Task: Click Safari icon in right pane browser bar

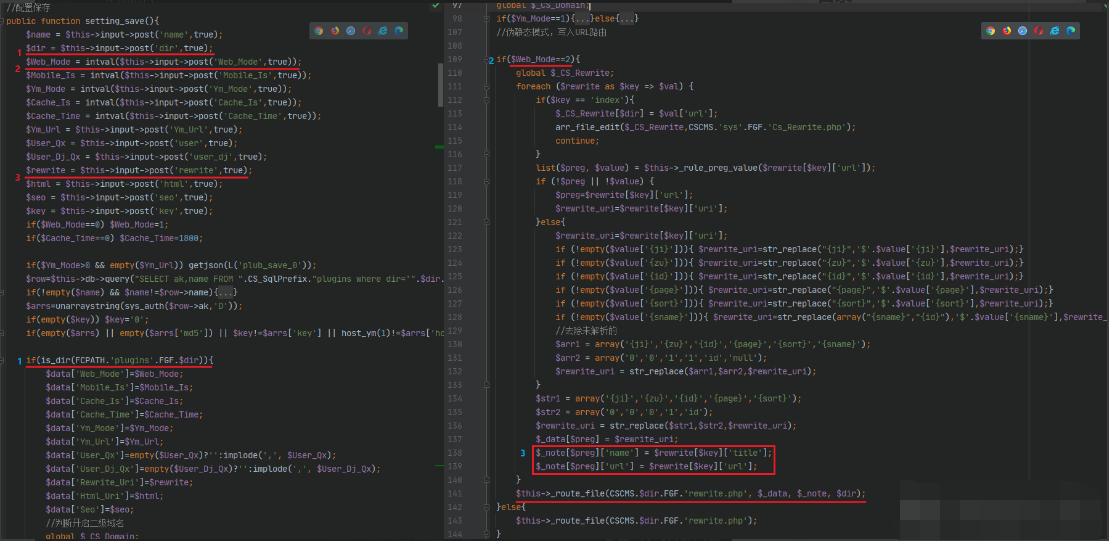Action: click(x=1022, y=30)
